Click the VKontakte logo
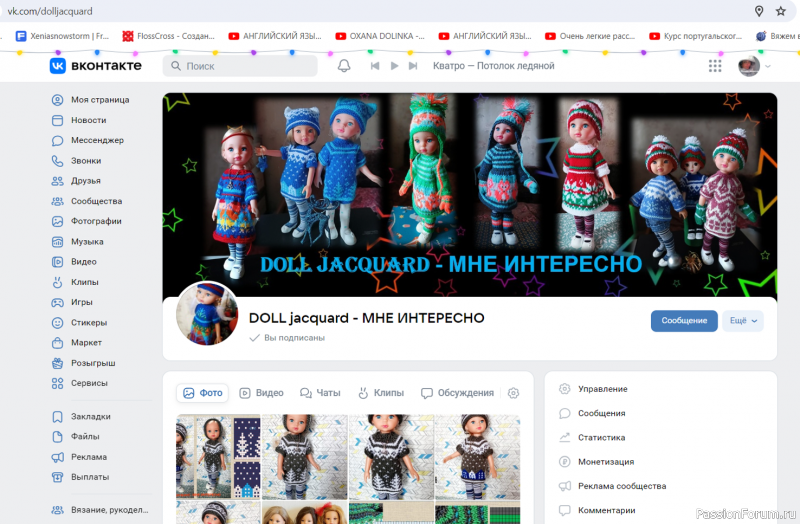Screen dimensions: 800x524 pyautogui.click(x=96, y=66)
